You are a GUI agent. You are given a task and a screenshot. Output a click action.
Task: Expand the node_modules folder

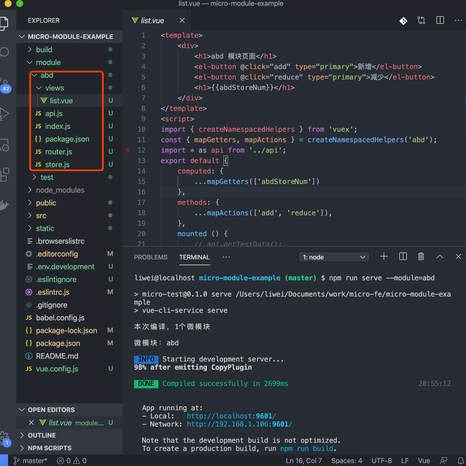(60, 190)
